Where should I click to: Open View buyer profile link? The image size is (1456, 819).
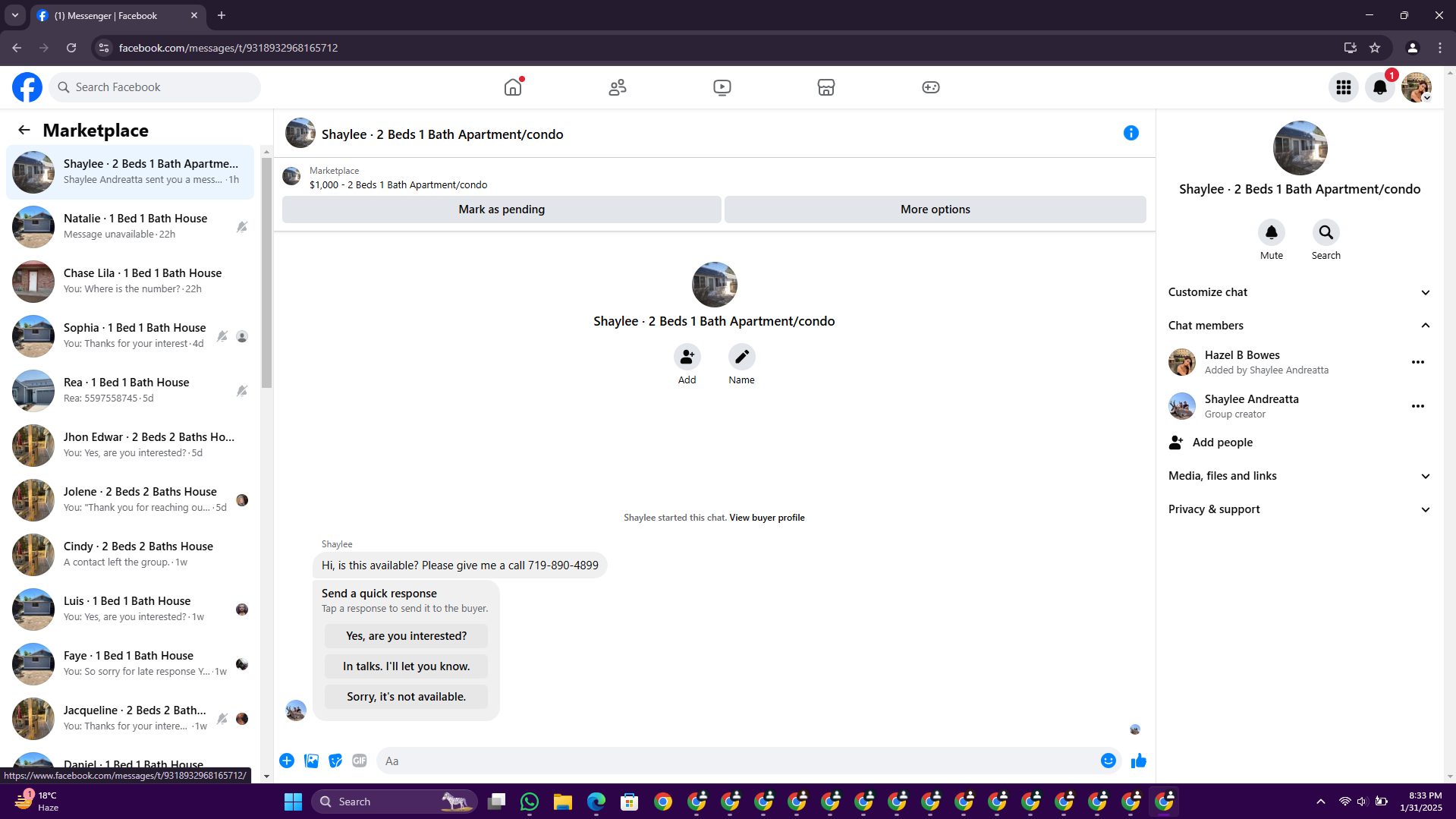pos(767,518)
